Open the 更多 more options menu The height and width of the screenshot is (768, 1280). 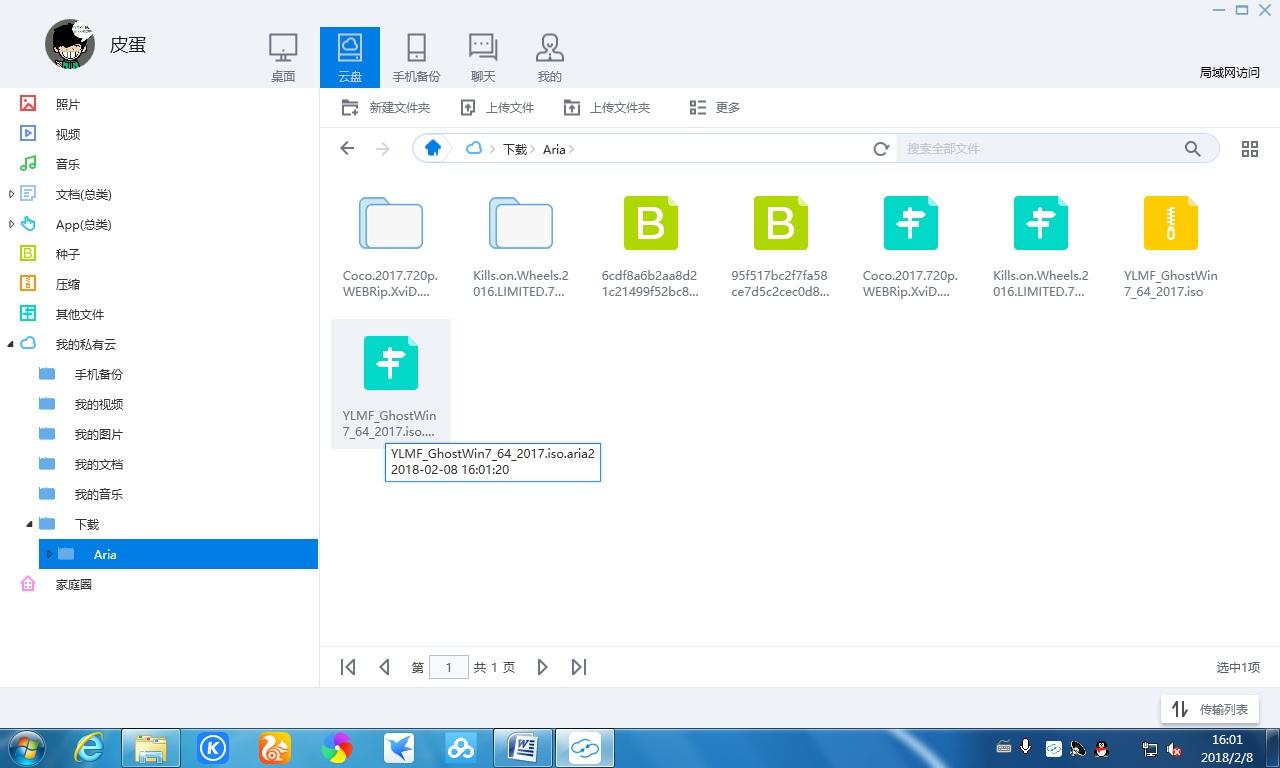715,107
